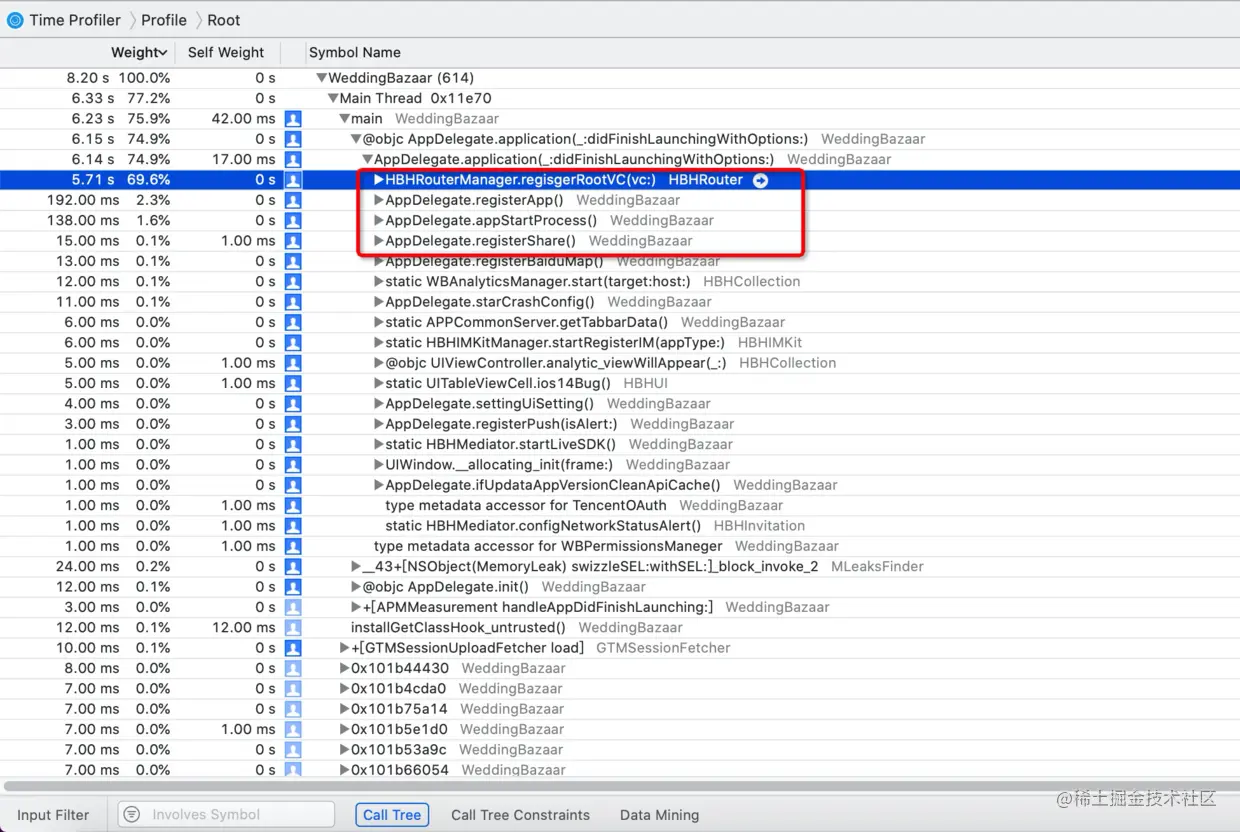Expand HBHRouterManager.regisgerRootVC(vc:) row
This screenshot has height=832, width=1240.
(x=379, y=180)
